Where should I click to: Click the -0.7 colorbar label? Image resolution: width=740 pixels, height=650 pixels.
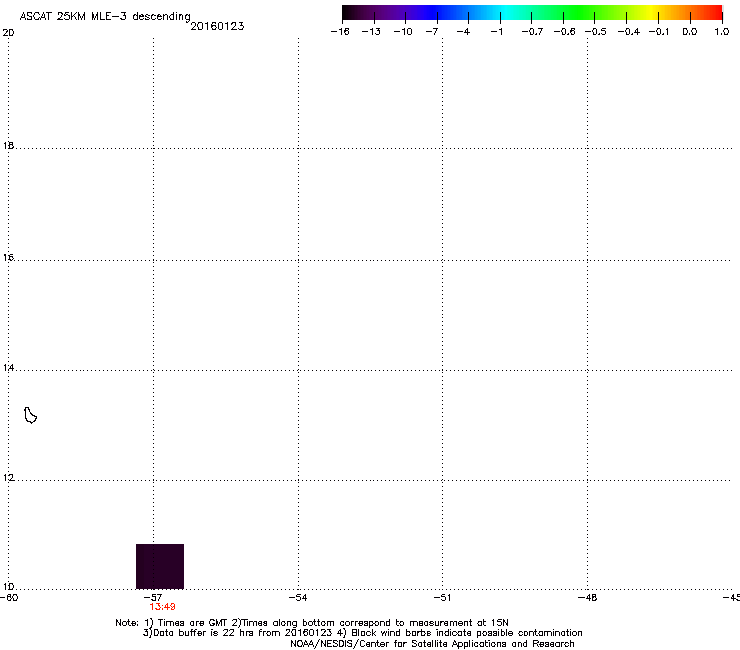532,32
